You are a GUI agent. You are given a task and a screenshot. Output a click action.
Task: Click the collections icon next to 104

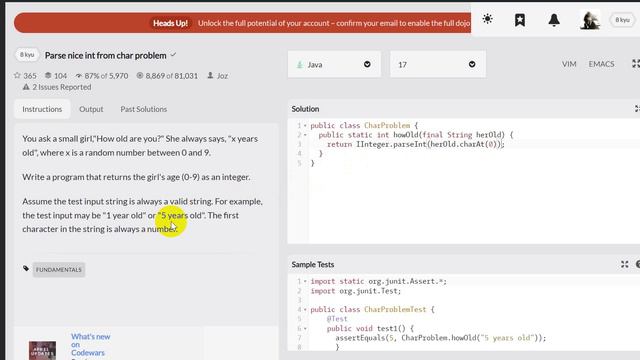click(x=48, y=76)
